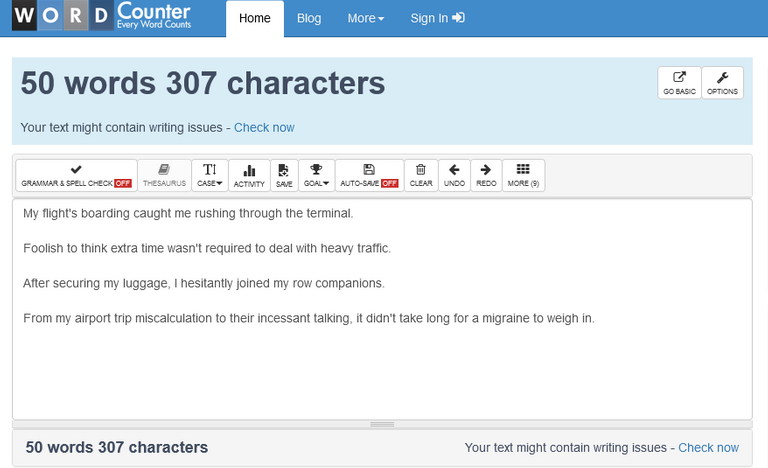This screenshot has height=468, width=768.
Task: Expand the Goal trophy dropdown
Action: (316, 175)
